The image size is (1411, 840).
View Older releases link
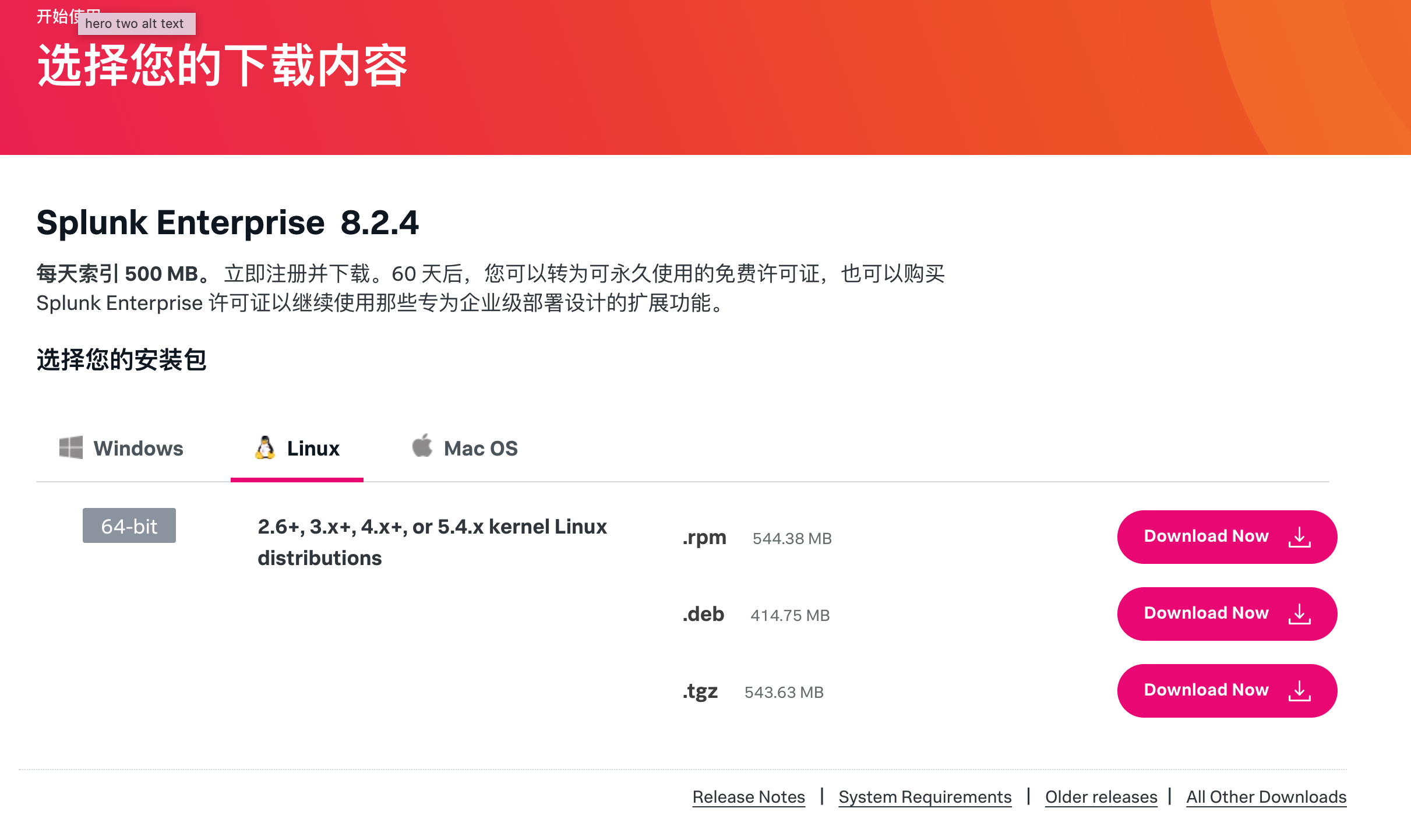(1100, 797)
